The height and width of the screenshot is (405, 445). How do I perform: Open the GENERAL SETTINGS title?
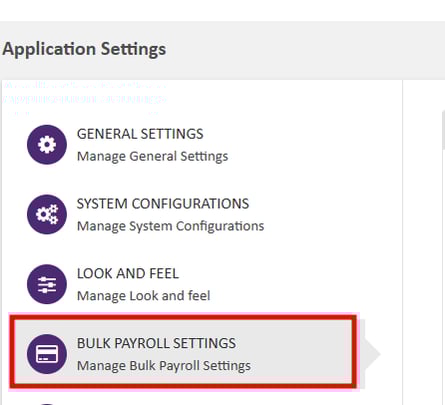[140, 134]
